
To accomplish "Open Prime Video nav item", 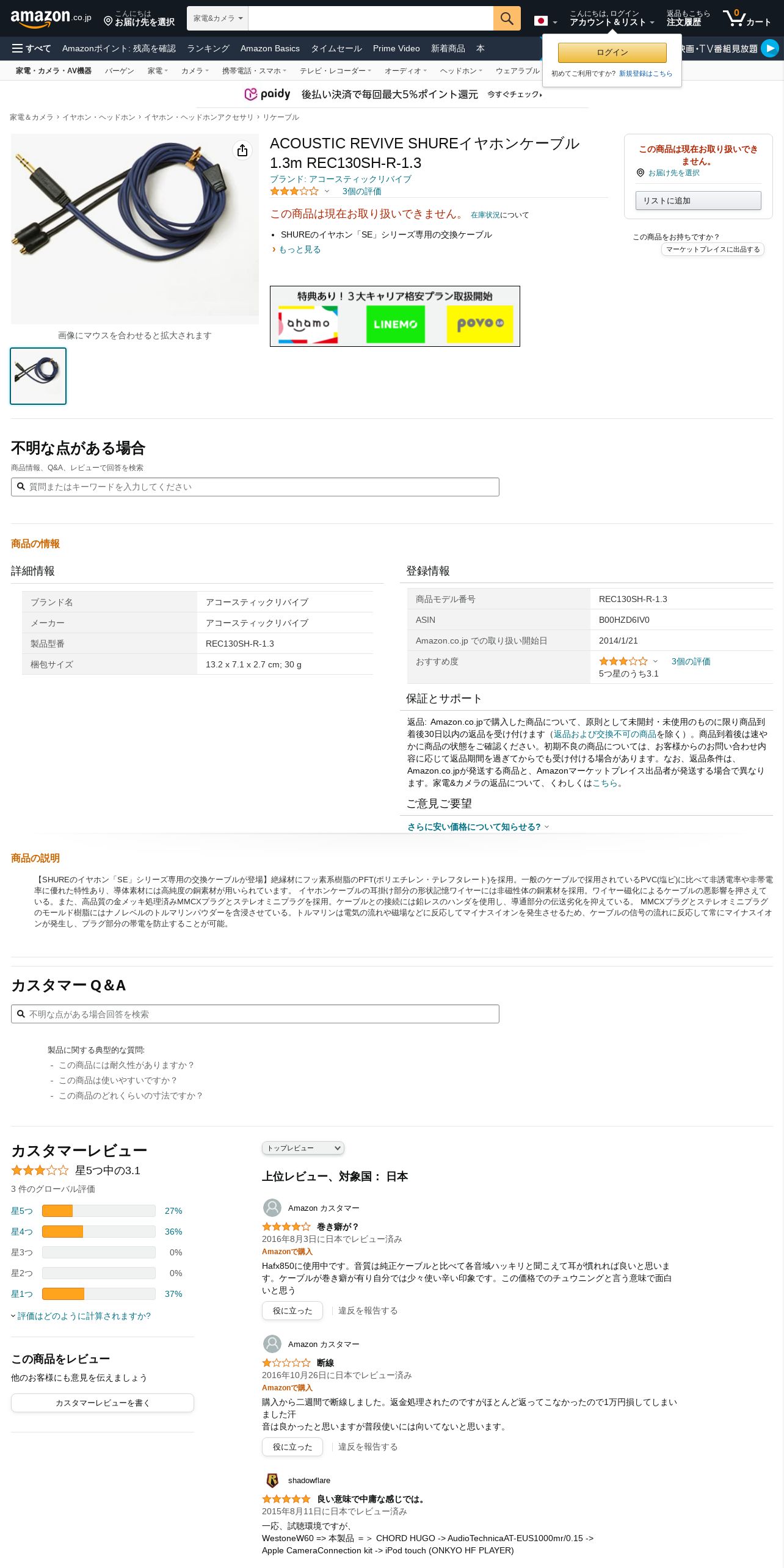I will (396, 48).
